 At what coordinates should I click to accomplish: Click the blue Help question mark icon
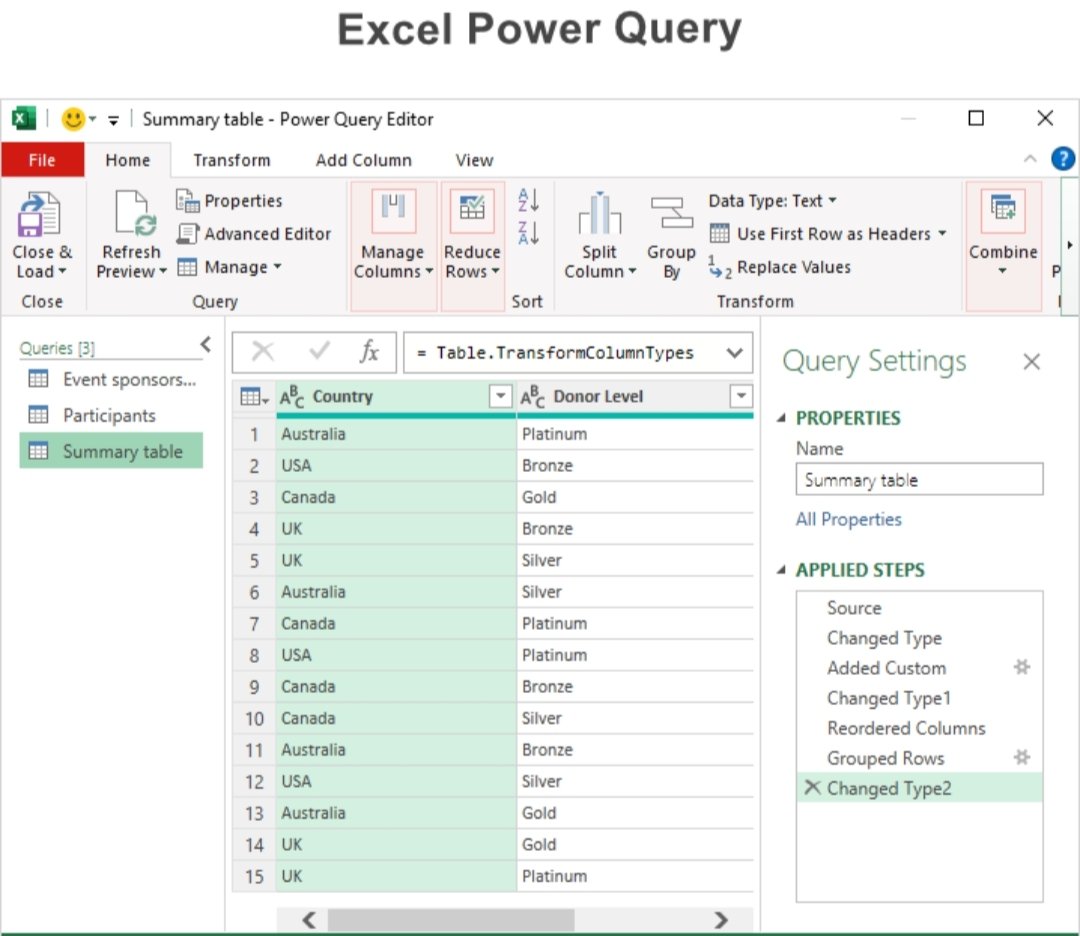coord(1063,159)
